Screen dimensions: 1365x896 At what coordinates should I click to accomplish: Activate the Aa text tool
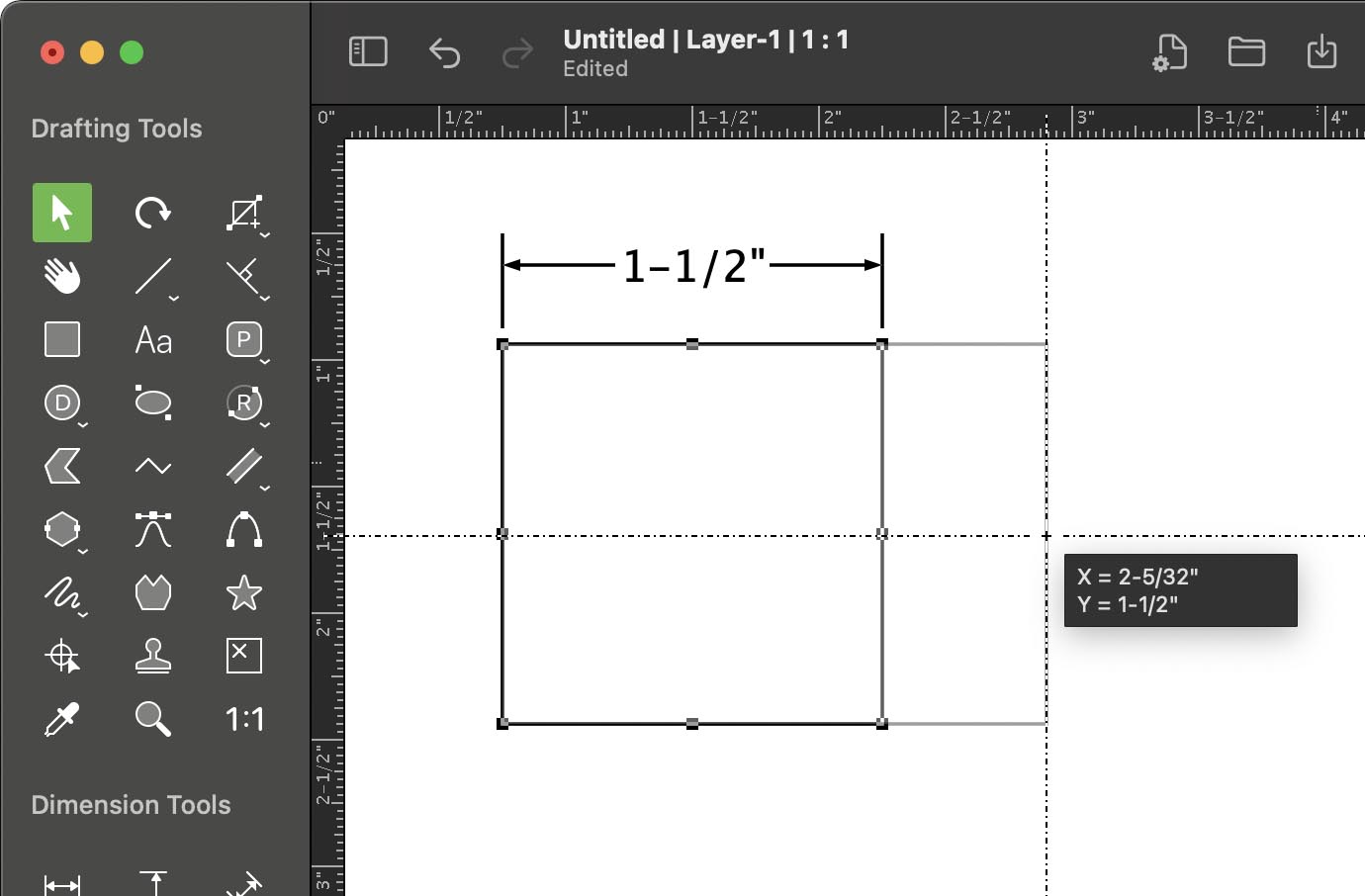pos(153,340)
